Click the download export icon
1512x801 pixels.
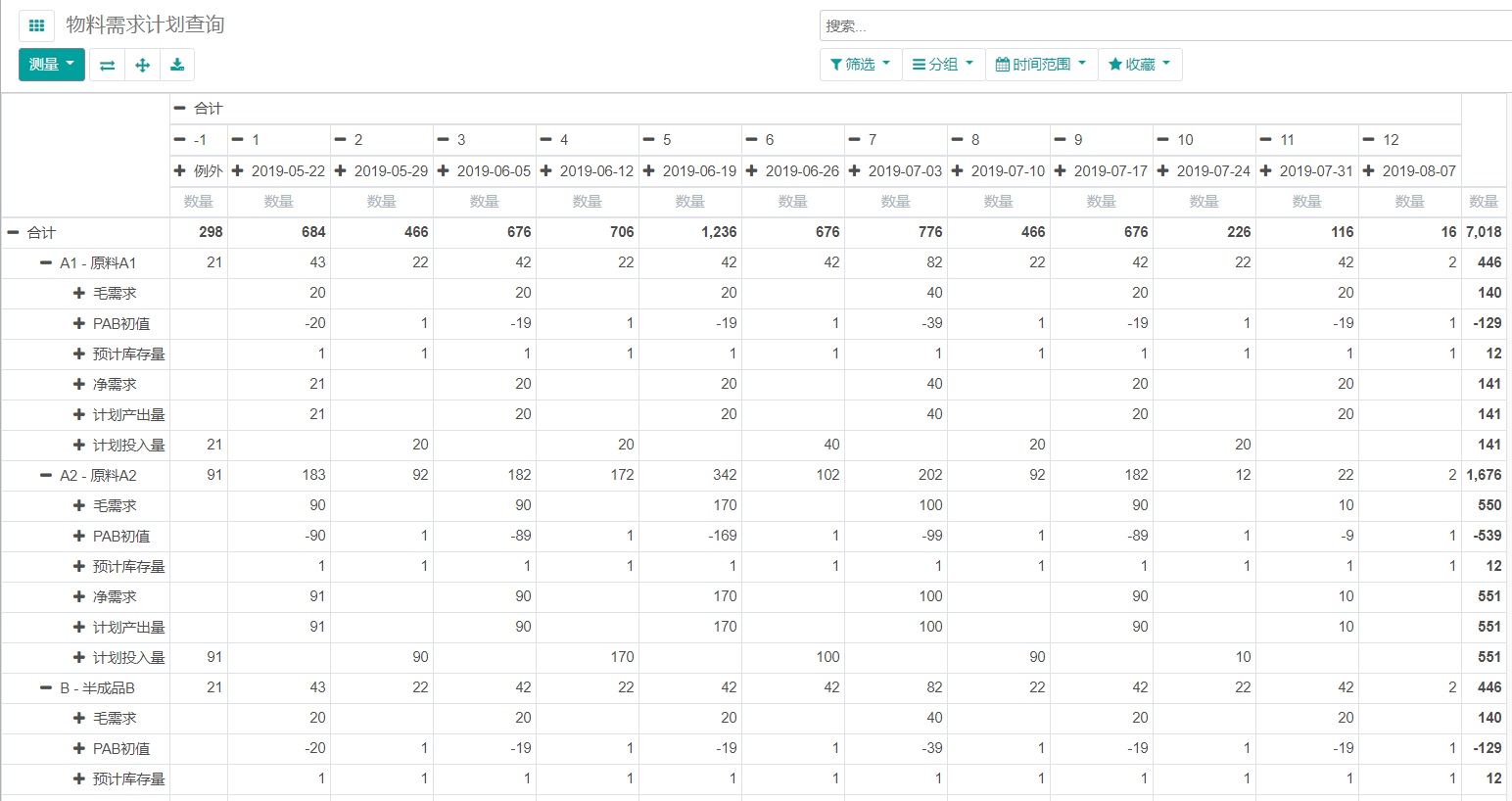[x=177, y=65]
